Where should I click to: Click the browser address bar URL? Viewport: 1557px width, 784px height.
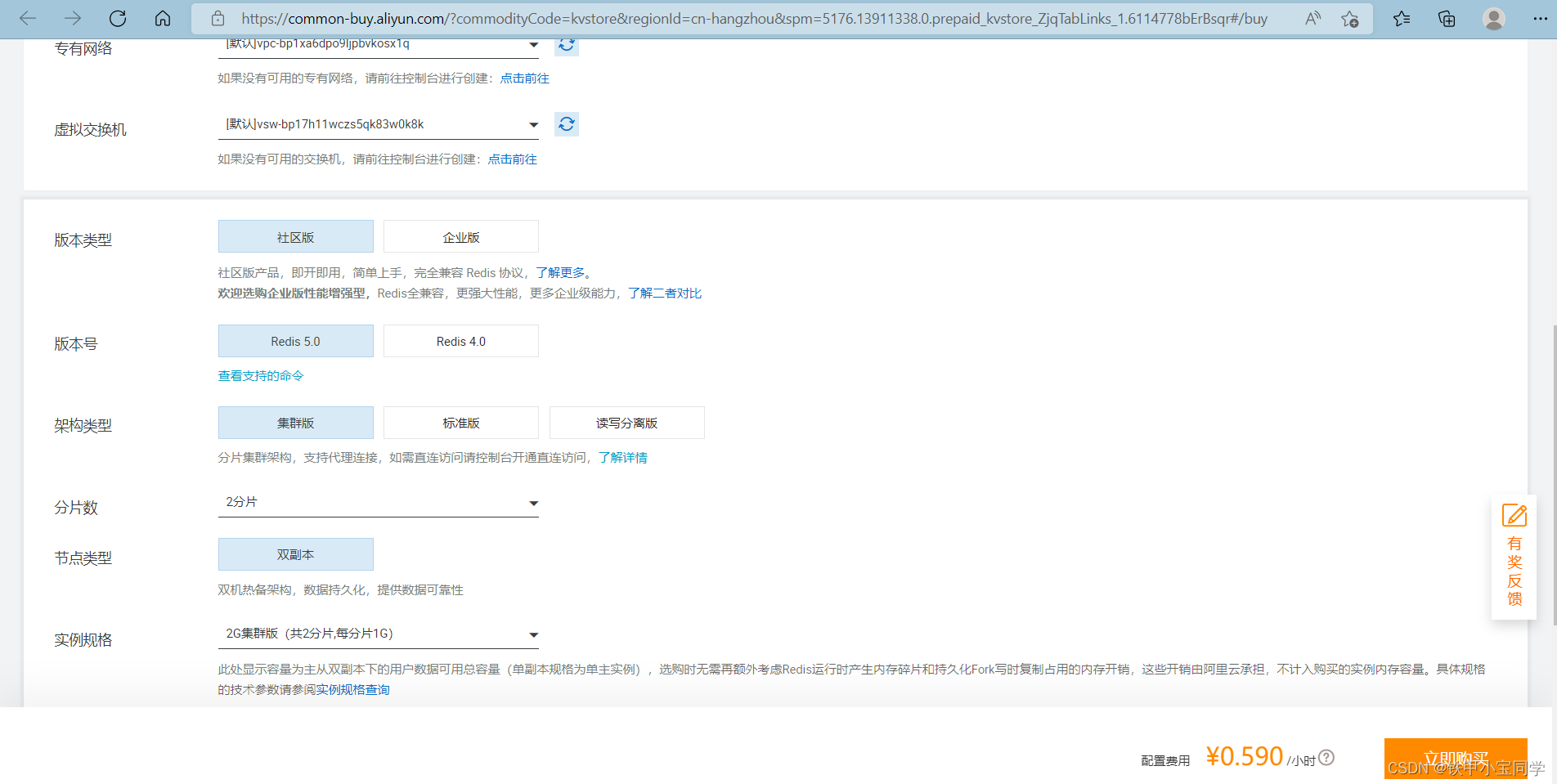point(754,18)
